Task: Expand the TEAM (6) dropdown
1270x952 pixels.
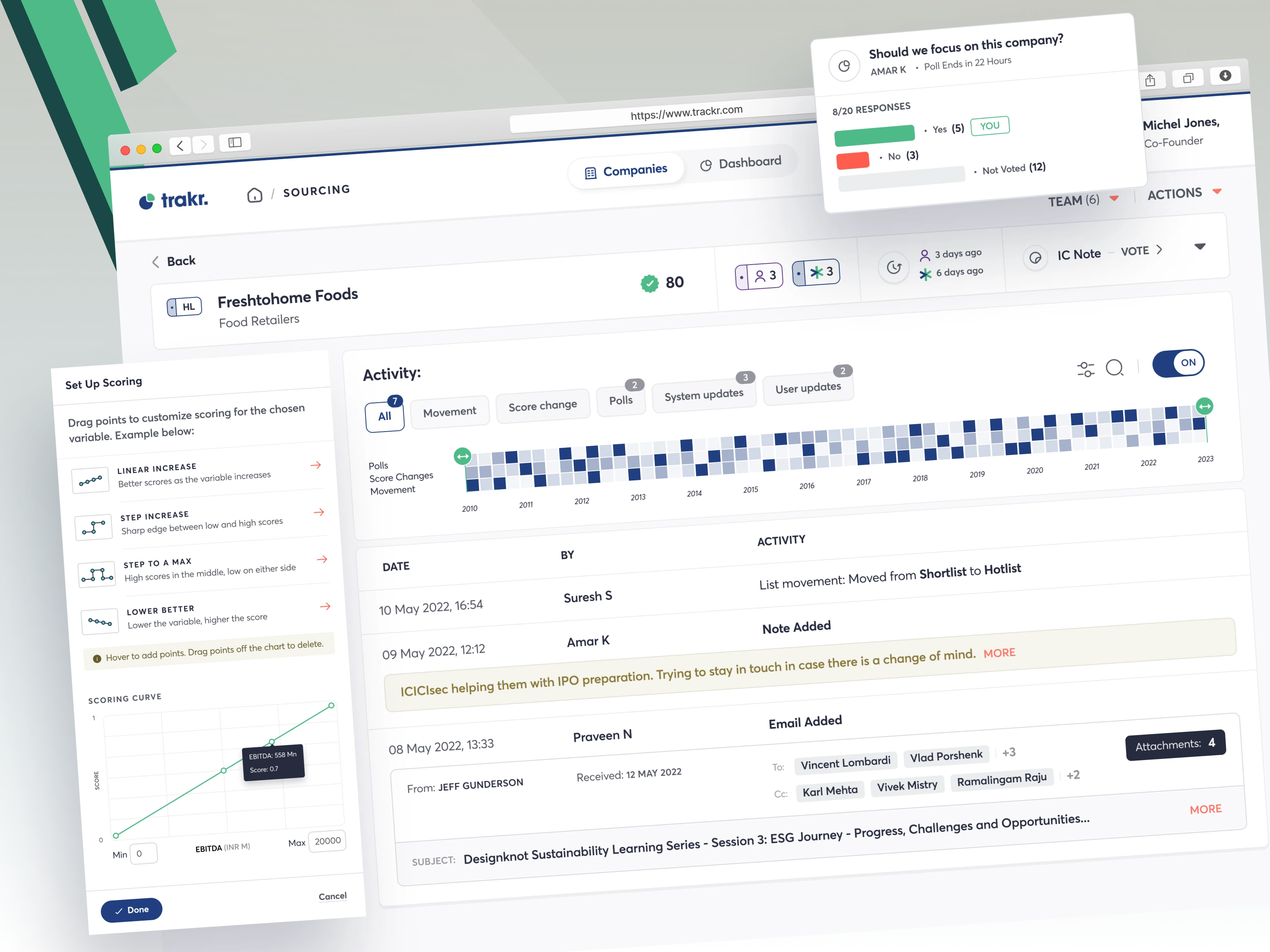Action: click(x=1083, y=200)
